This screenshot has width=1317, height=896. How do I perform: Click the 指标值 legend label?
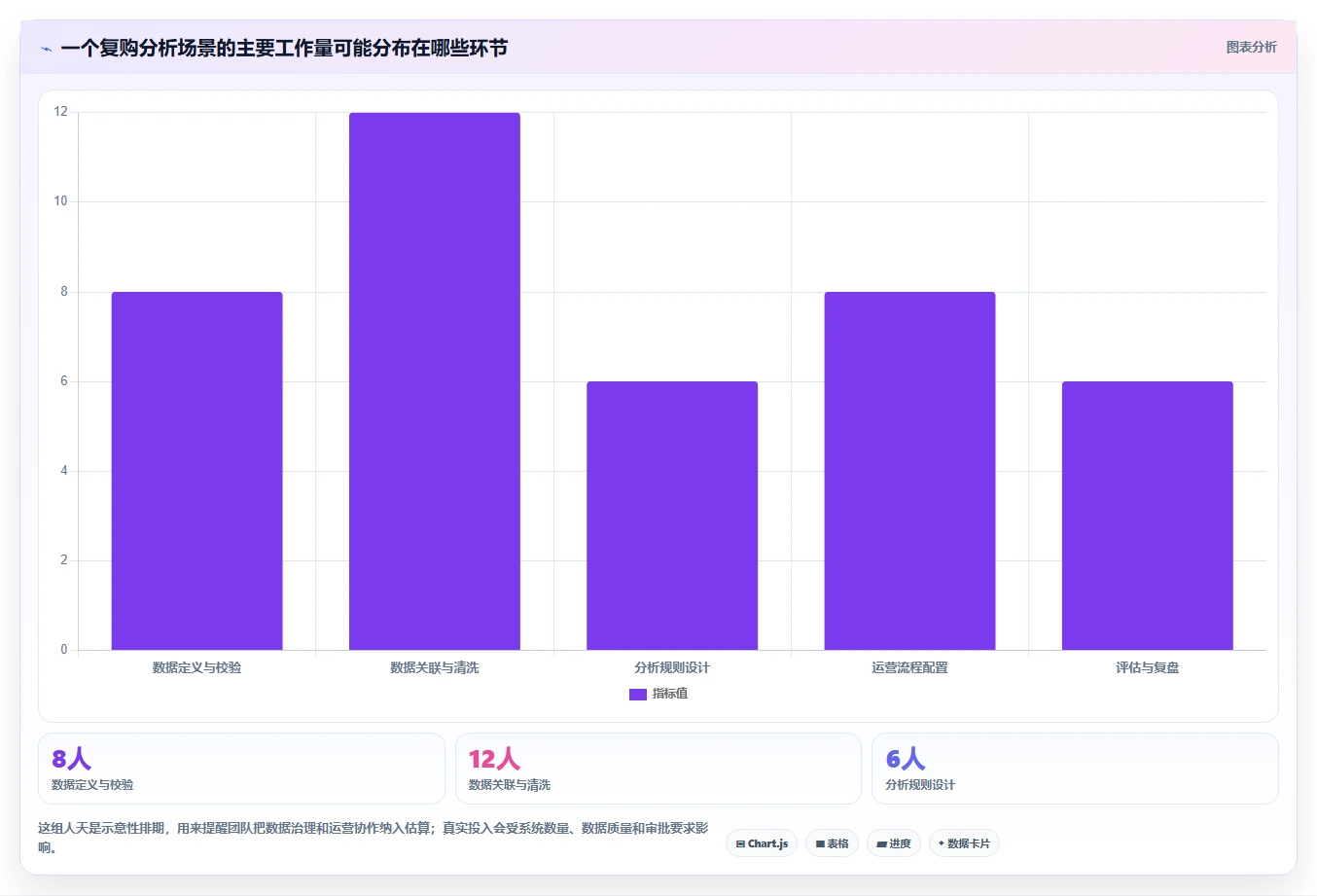tap(670, 694)
